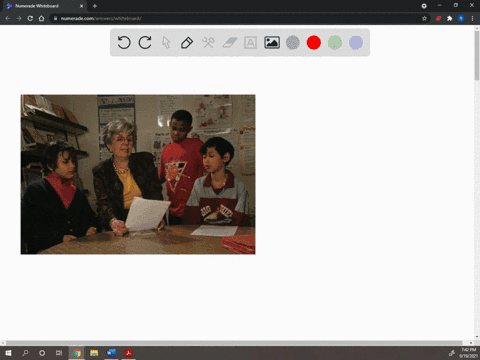
Task: Open File Explorer from the taskbar
Action: click(x=94, y=353)
